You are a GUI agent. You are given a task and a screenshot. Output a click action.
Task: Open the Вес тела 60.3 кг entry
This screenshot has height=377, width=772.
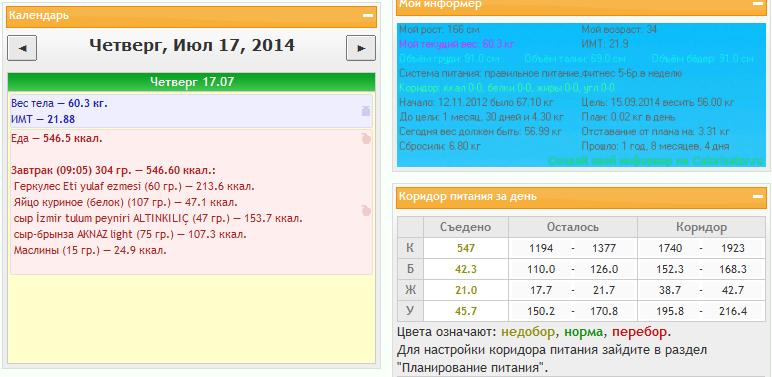60,103
